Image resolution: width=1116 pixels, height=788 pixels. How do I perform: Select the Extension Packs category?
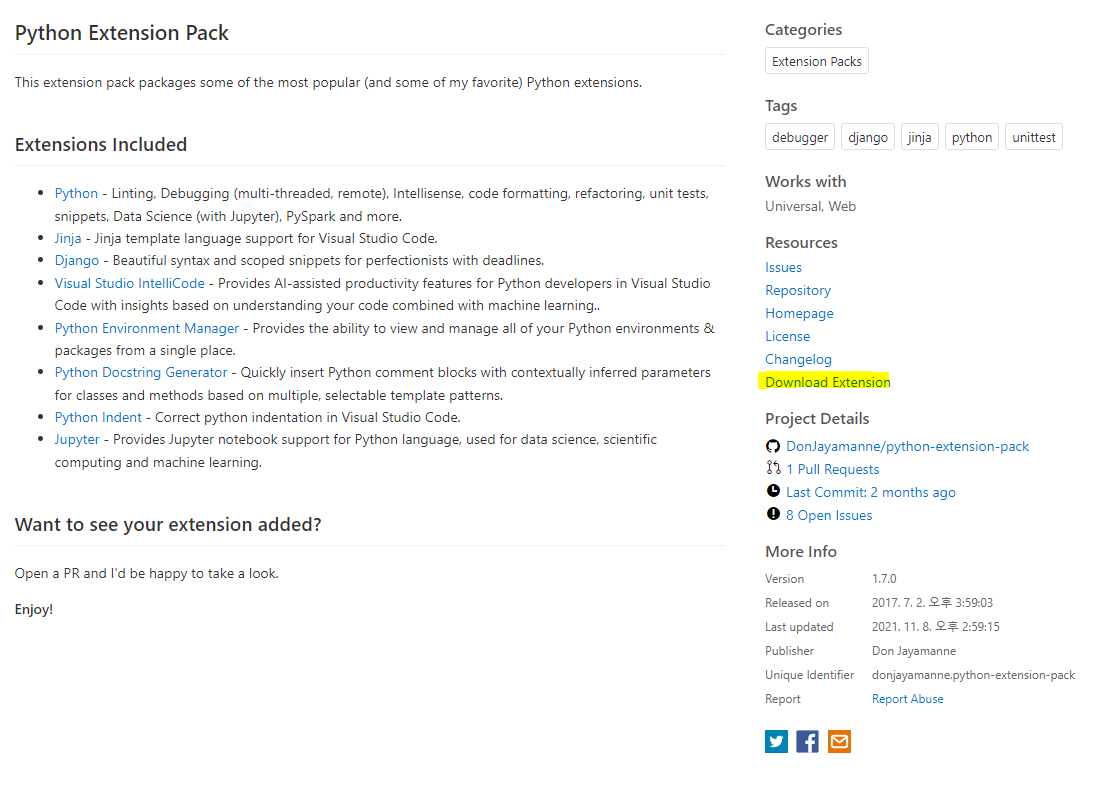[816, 61]
